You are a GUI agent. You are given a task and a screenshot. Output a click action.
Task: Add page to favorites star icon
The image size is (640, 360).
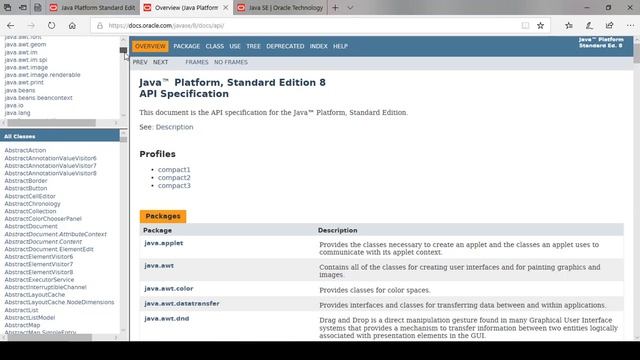tap(540, 26)
